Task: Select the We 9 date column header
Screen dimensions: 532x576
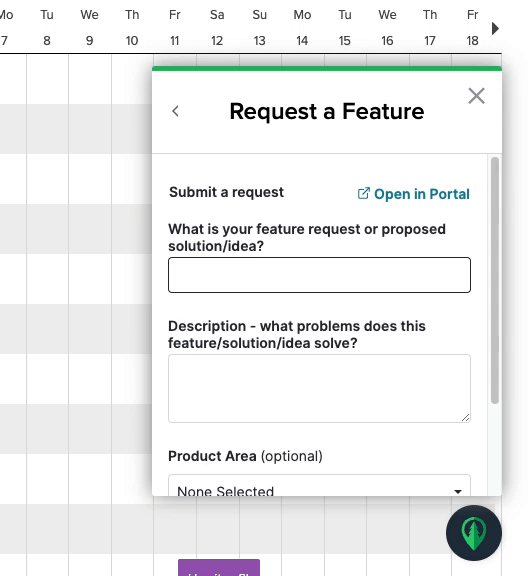Action: click(89, 28)
